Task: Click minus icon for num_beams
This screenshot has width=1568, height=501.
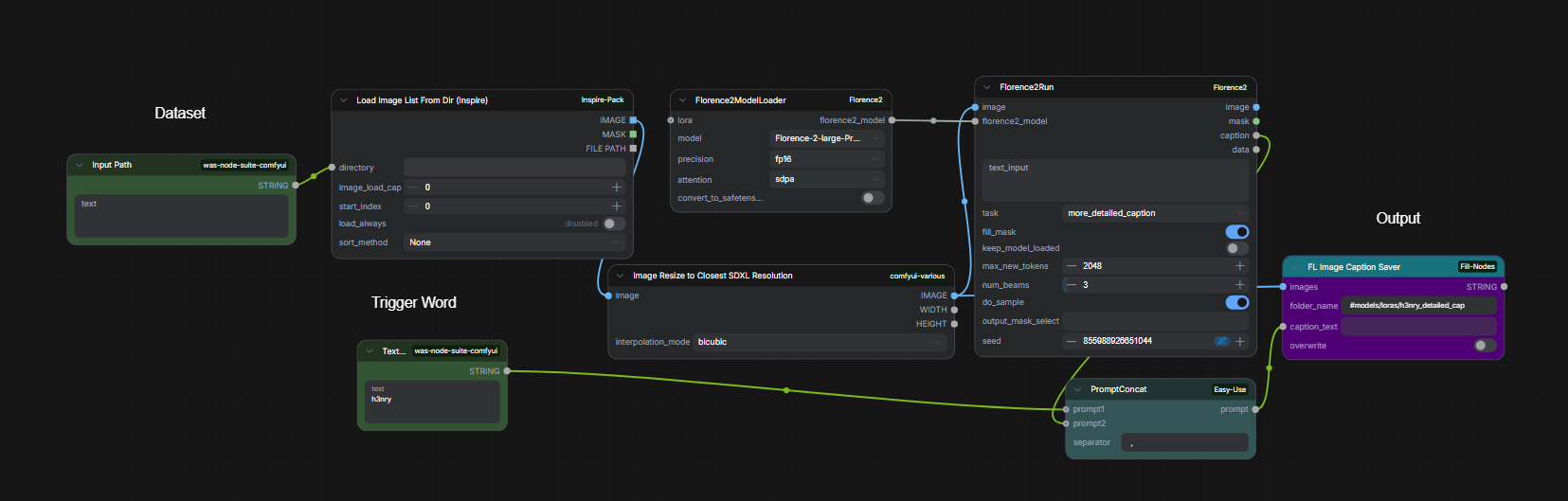Action: coord(1072,285)
